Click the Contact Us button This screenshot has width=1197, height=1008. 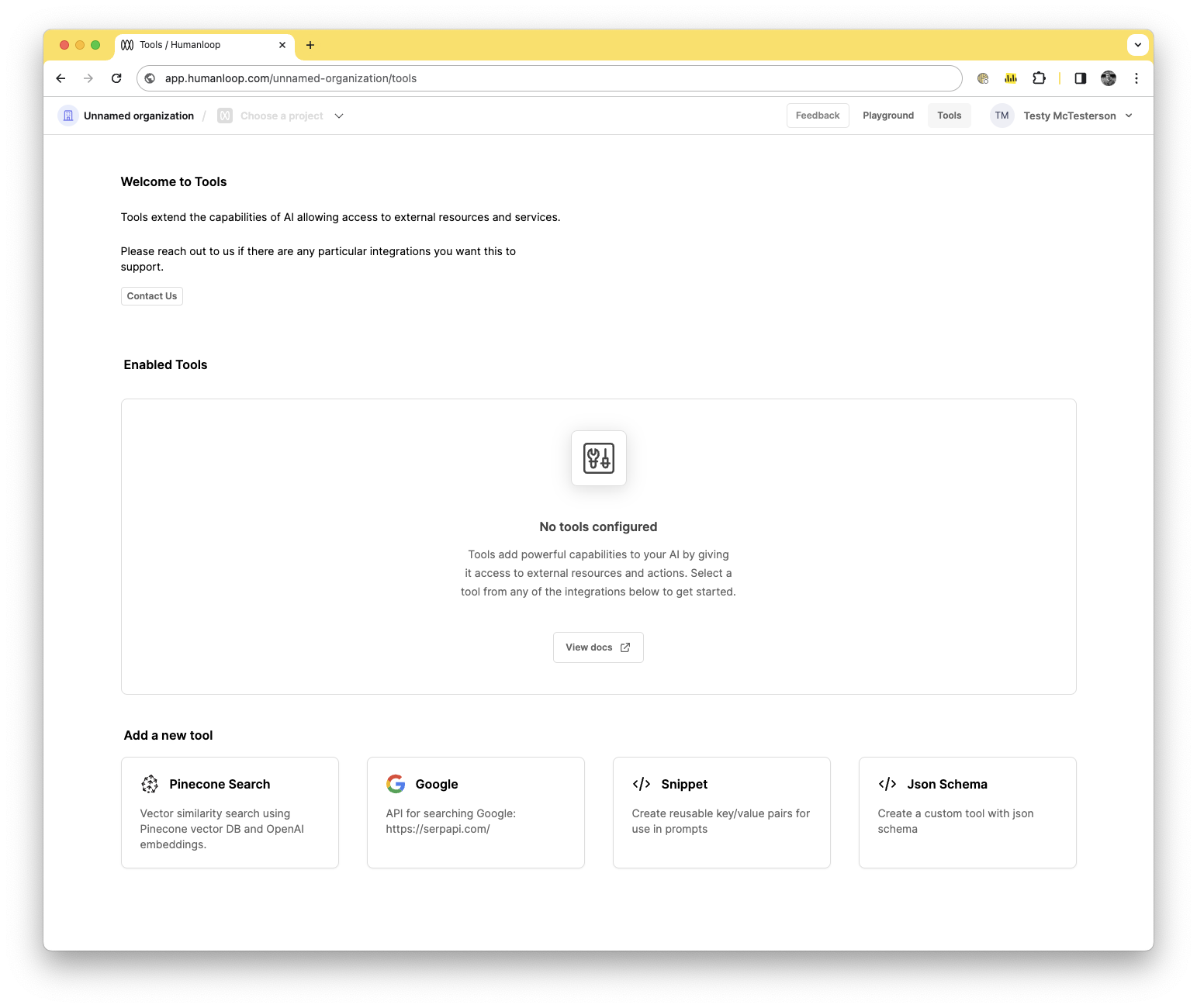(152, 296)
